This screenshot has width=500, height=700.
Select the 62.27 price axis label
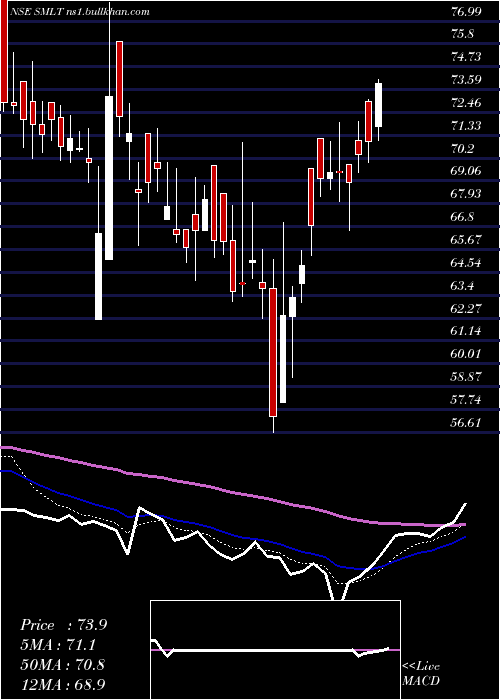click(466, 308)
